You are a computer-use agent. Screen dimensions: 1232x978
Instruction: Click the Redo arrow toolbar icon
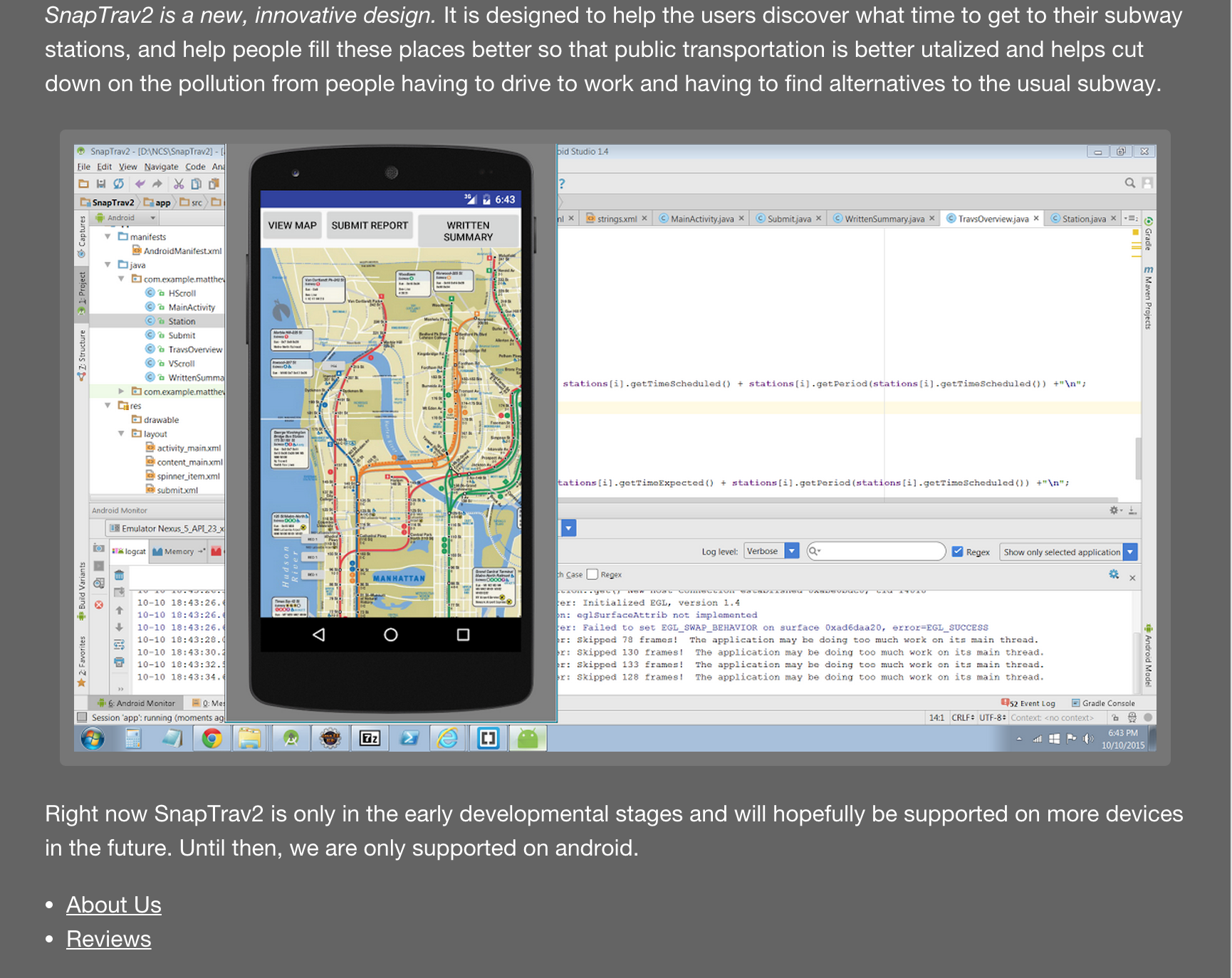tap(157, 184)
